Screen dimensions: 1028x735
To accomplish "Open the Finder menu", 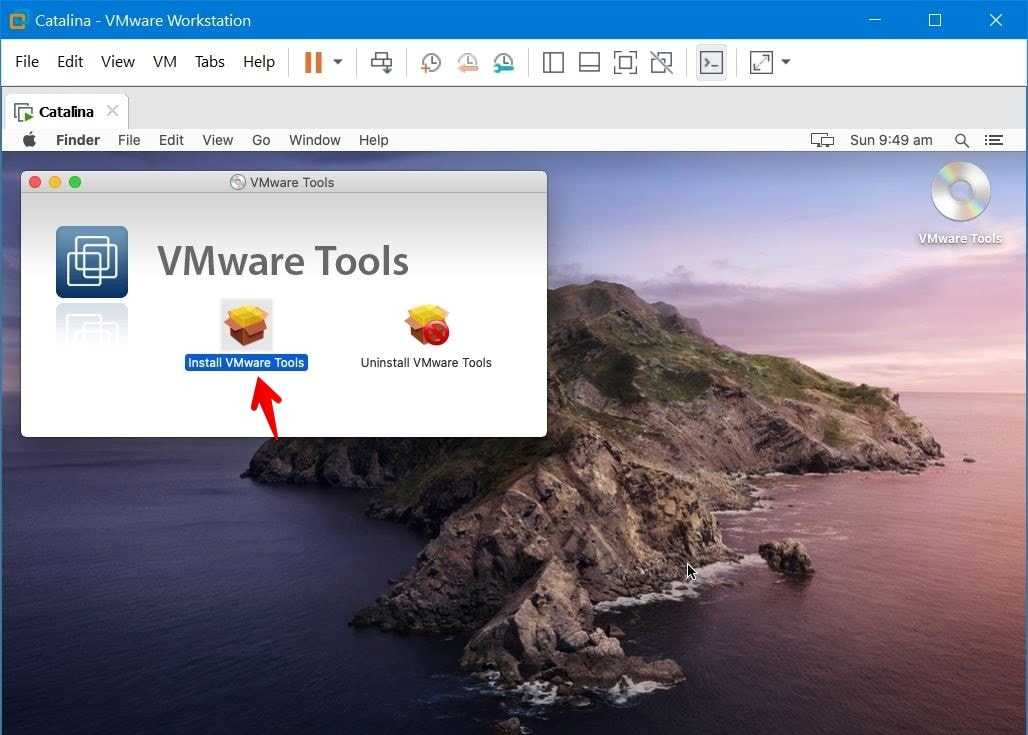I will (x=77, y=140).
